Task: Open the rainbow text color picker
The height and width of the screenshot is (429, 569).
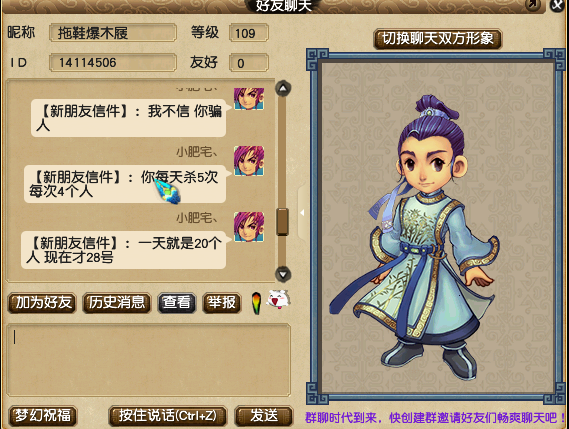Action: (256, 303)
